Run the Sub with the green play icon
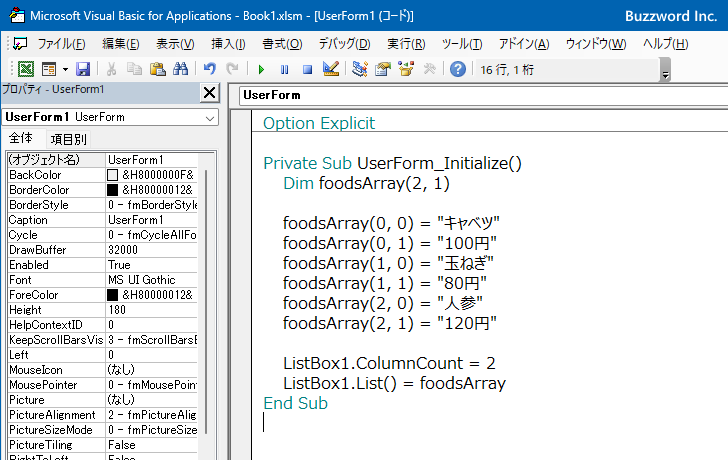 261,70
